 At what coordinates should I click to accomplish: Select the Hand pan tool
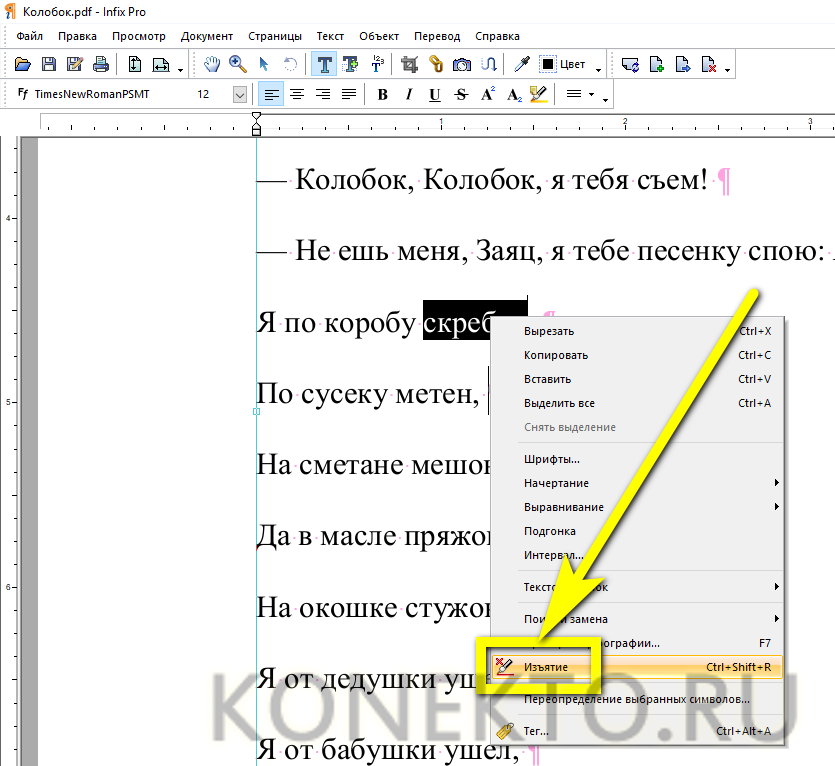(x=212, y=64)
